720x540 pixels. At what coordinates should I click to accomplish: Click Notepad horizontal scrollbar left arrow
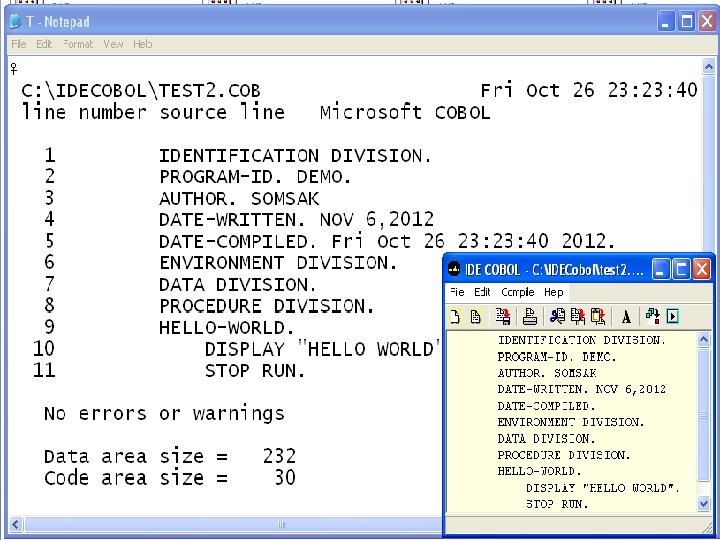click(16, 524)
